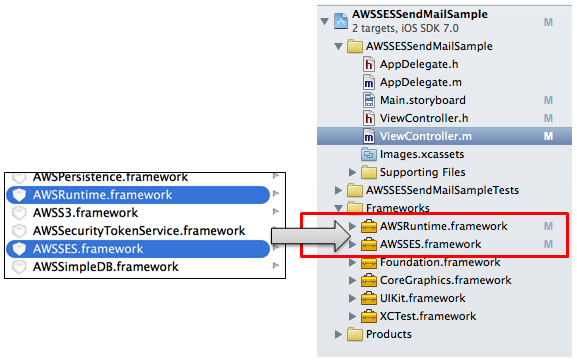577x363 pixels.
Task: Select AWSSecurityTokenService.framework in the list
Action: pyautogui.click(x=139, y=231)
